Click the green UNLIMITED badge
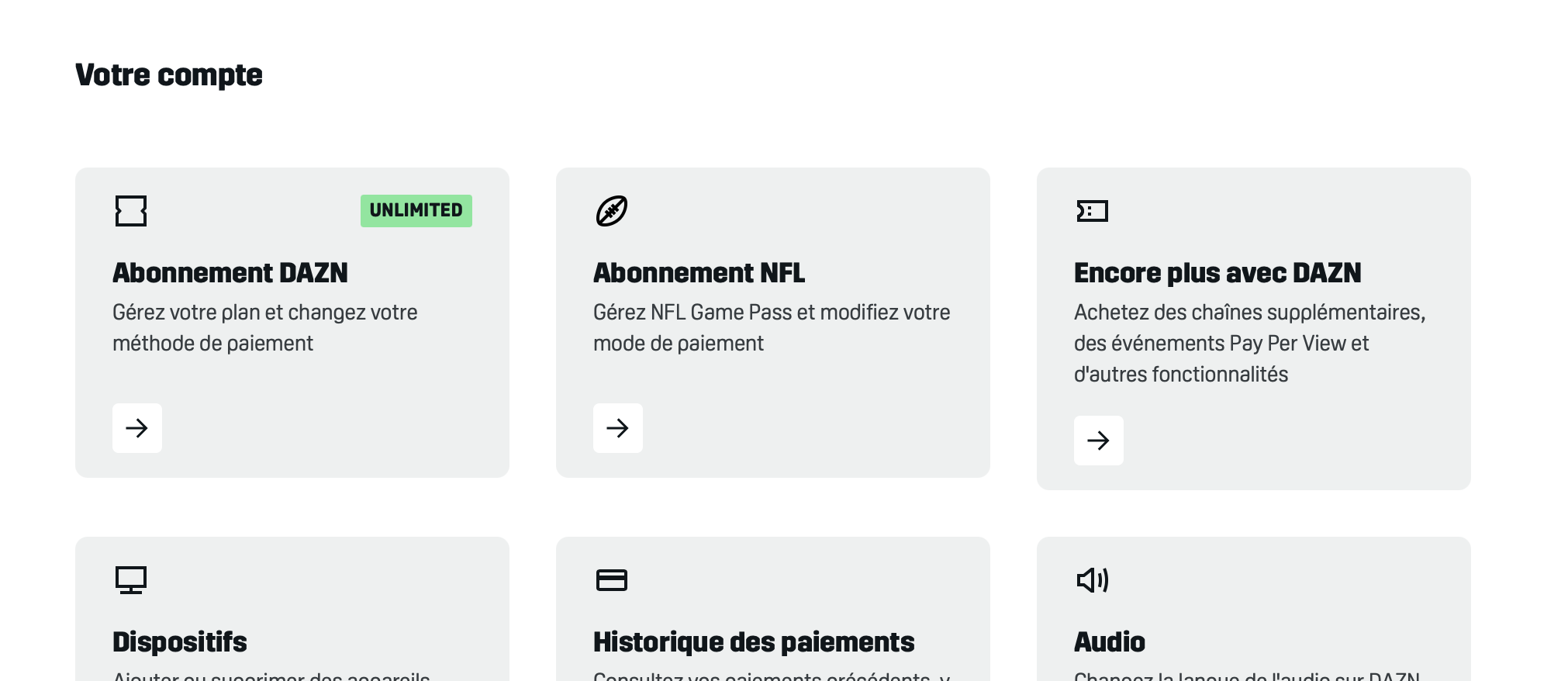 416,211
